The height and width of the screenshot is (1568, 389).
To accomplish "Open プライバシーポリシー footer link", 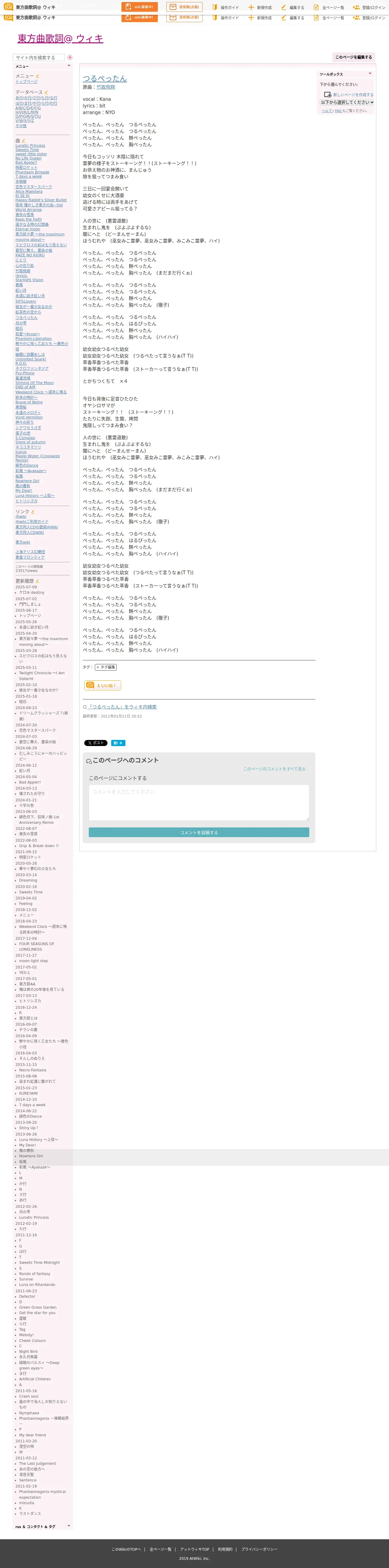I will pos(259,1549).
